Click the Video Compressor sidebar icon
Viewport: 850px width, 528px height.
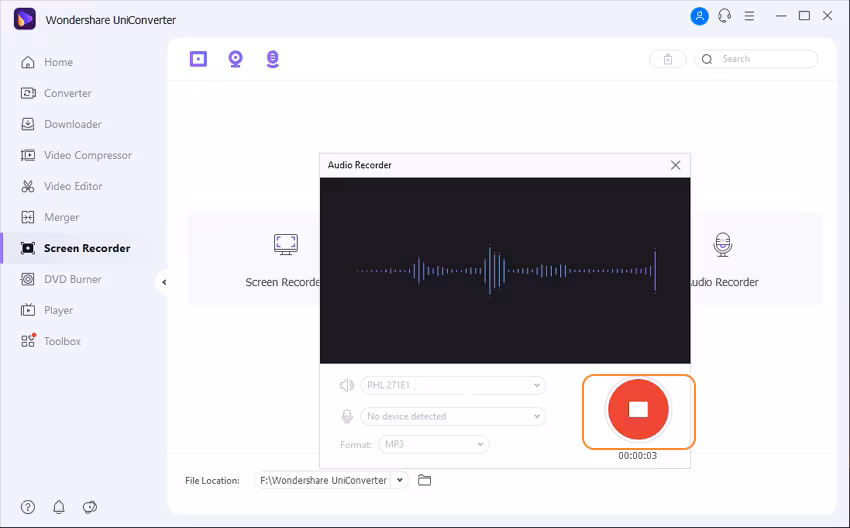[x=28, y=156]
